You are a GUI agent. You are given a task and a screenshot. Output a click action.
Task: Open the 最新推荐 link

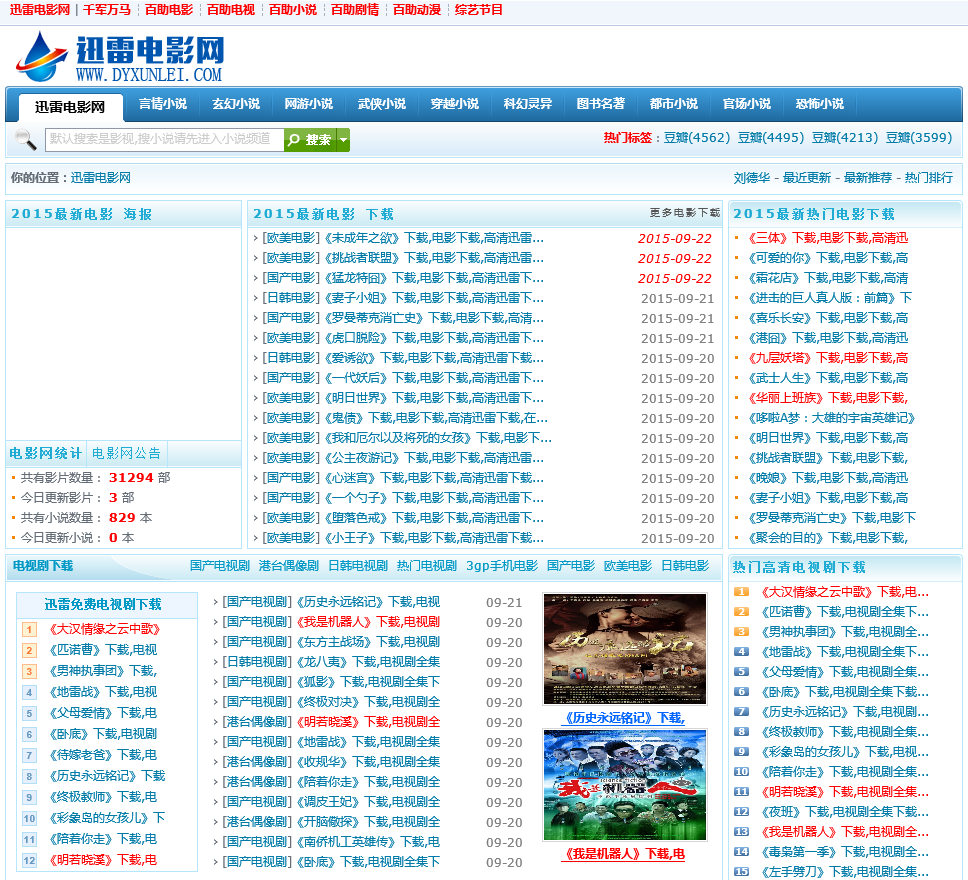(x=867, y=178)
